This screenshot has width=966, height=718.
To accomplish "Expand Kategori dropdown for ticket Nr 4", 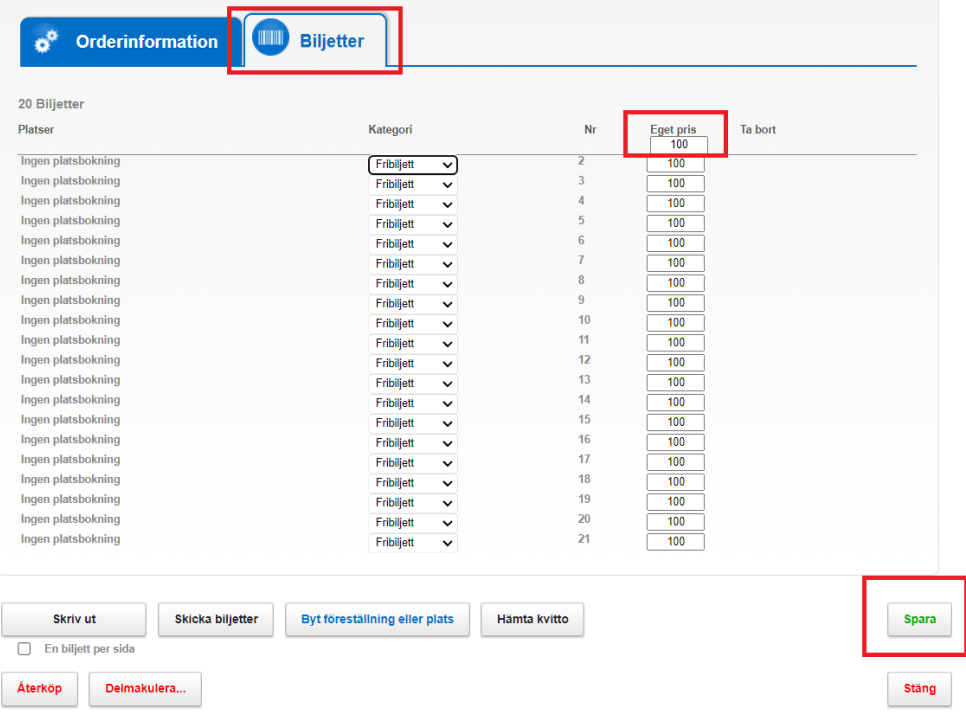I will pyautogui.click(x=413, y=204).
